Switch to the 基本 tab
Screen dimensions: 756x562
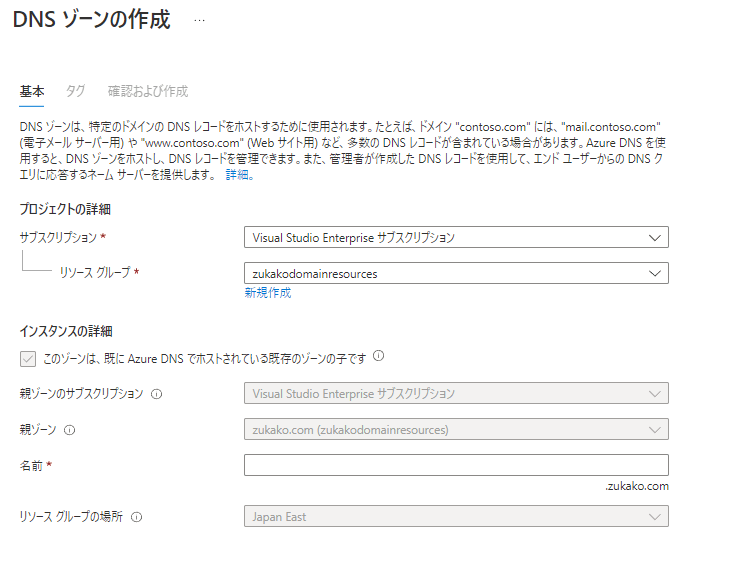[32, 91]
